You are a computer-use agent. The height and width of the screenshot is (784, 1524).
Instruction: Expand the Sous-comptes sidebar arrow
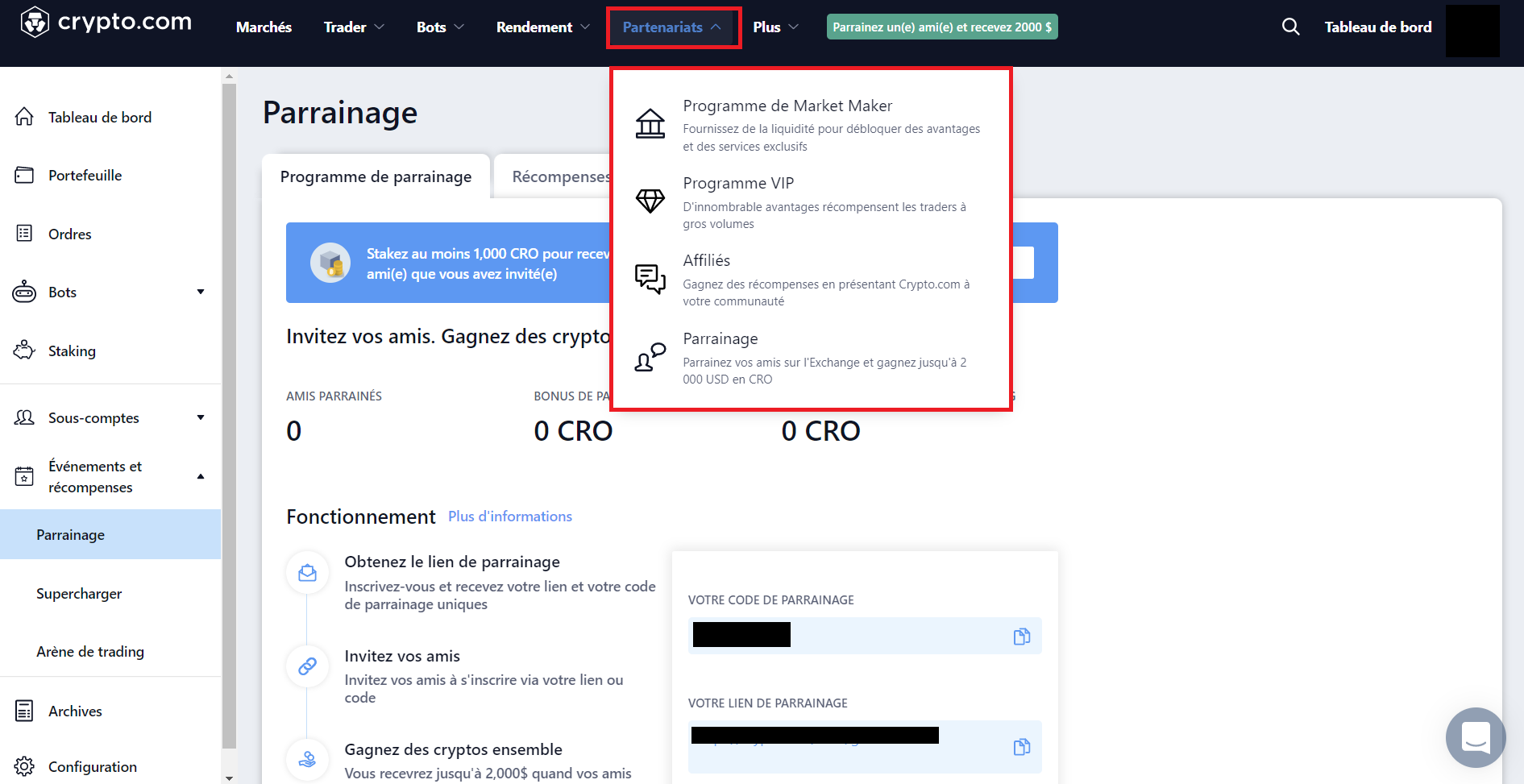coord(201,417)
